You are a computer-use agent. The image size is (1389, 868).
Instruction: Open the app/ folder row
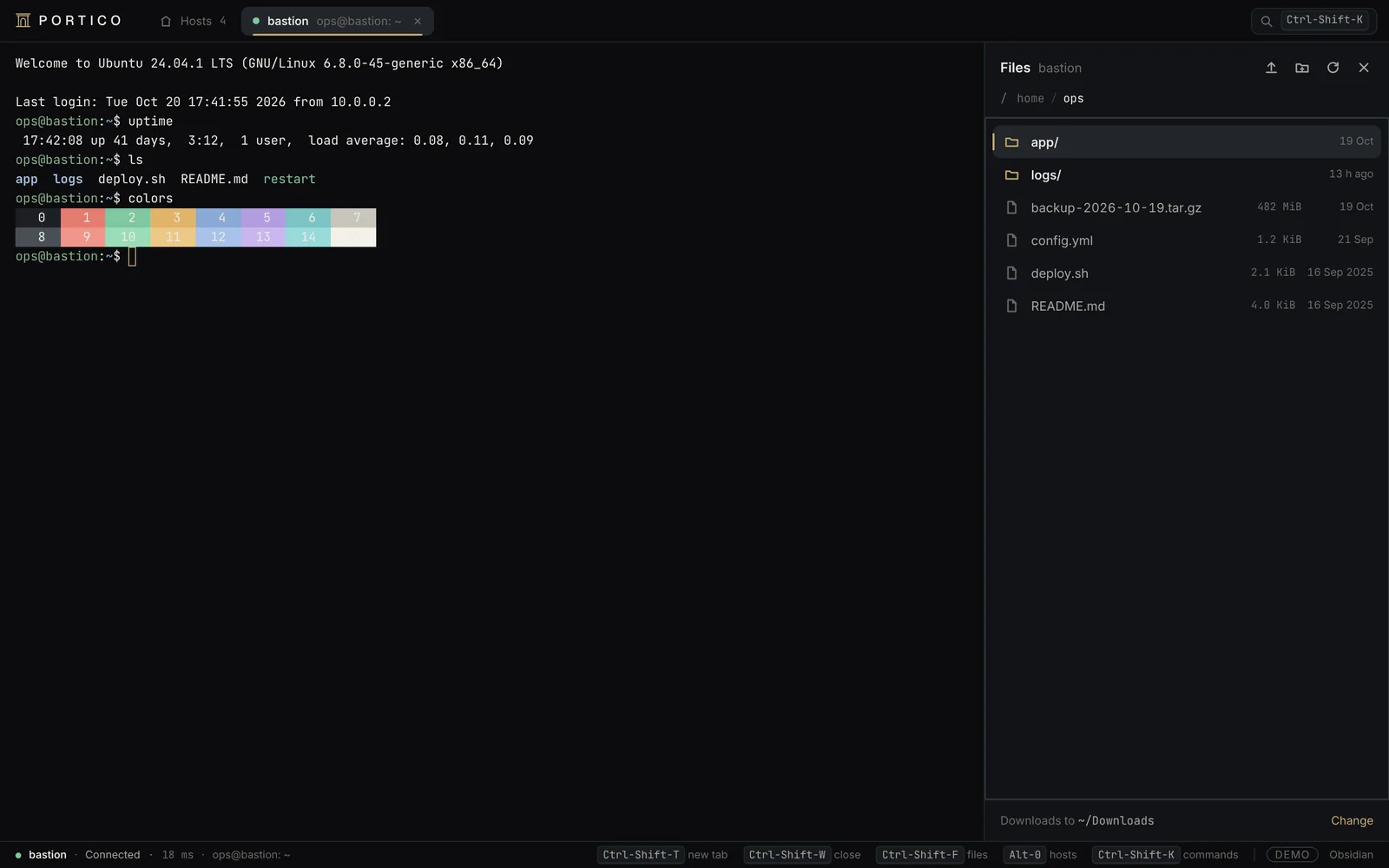coord(1187,141)
